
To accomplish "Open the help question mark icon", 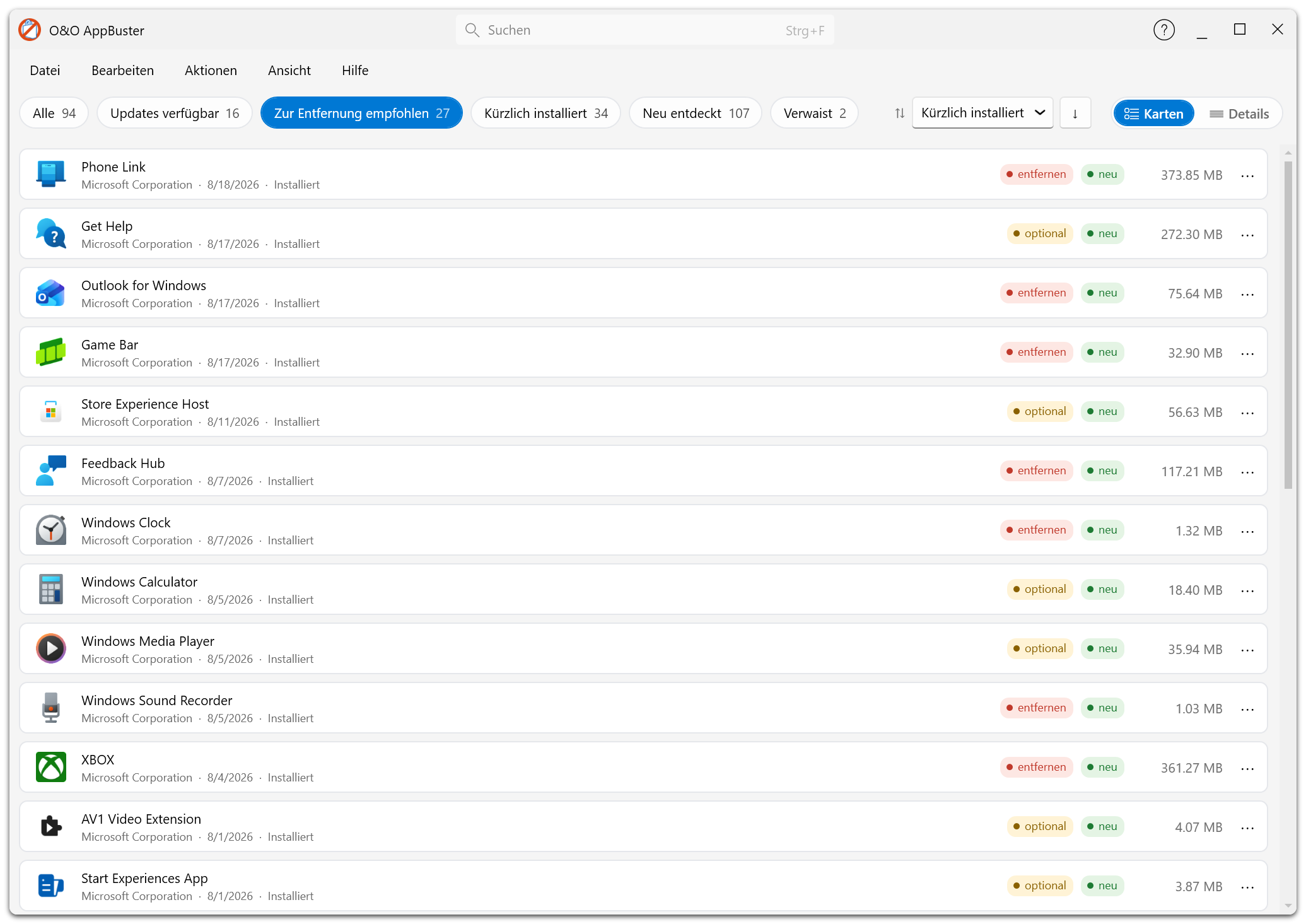I will click(1163, 30).
